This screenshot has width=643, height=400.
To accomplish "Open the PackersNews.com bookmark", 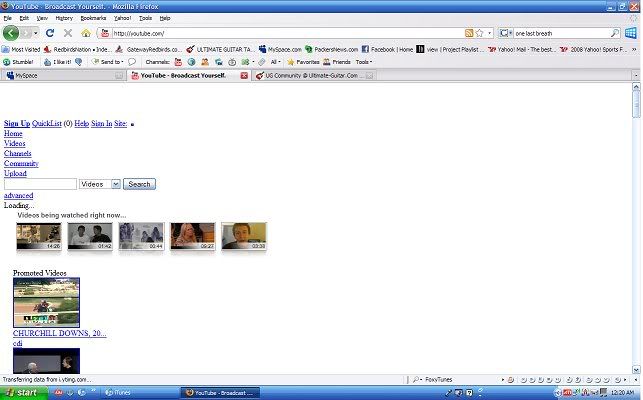I will coord(331,49).
